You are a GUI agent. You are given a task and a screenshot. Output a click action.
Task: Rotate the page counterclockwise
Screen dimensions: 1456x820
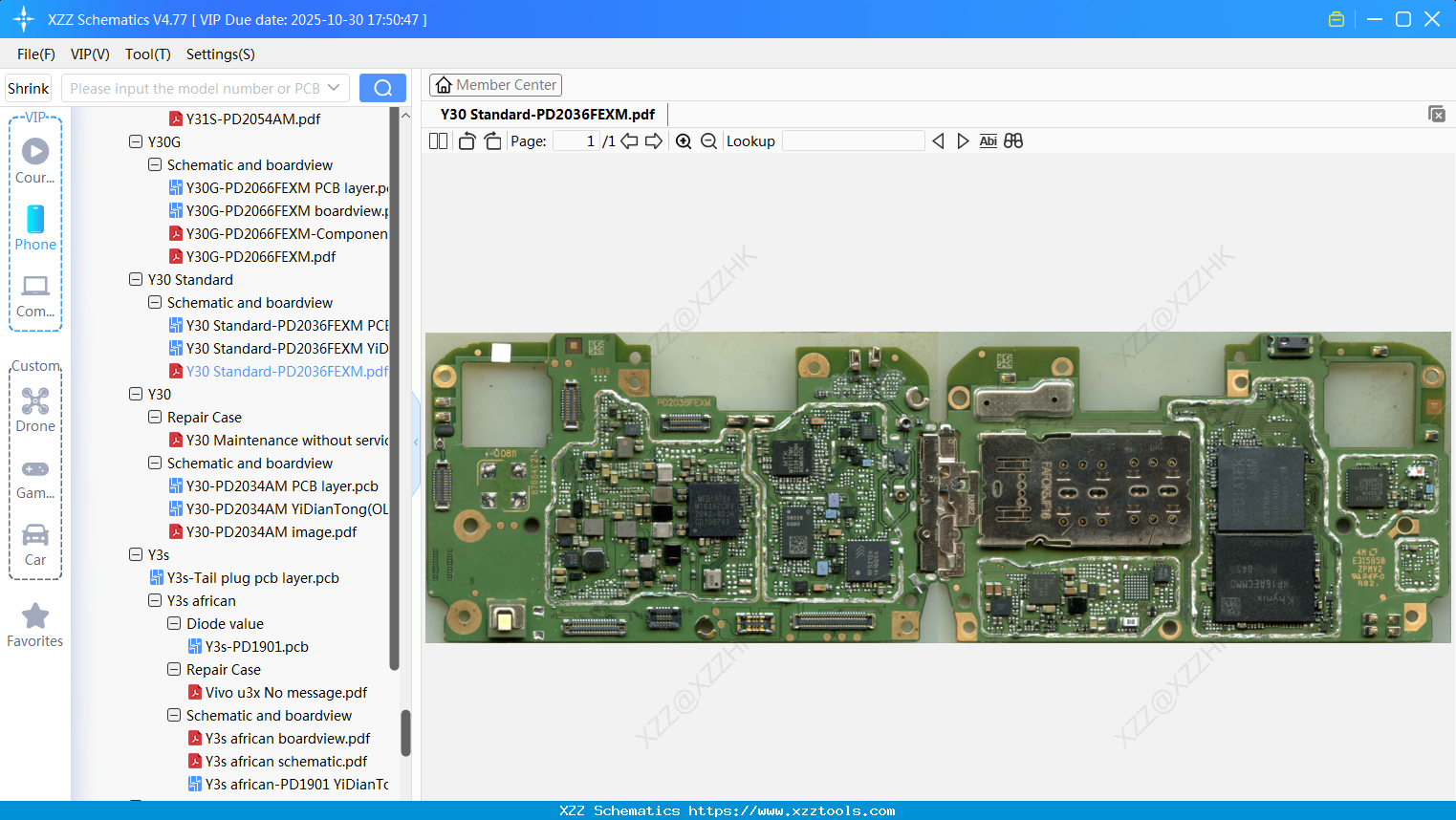tap(467, 140)
